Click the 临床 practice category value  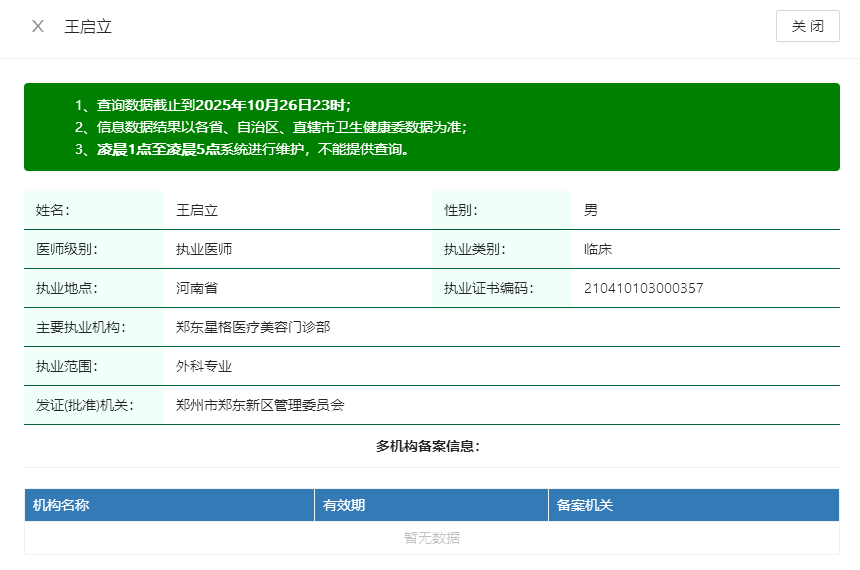pyautogui.click(x=598, y=249)
